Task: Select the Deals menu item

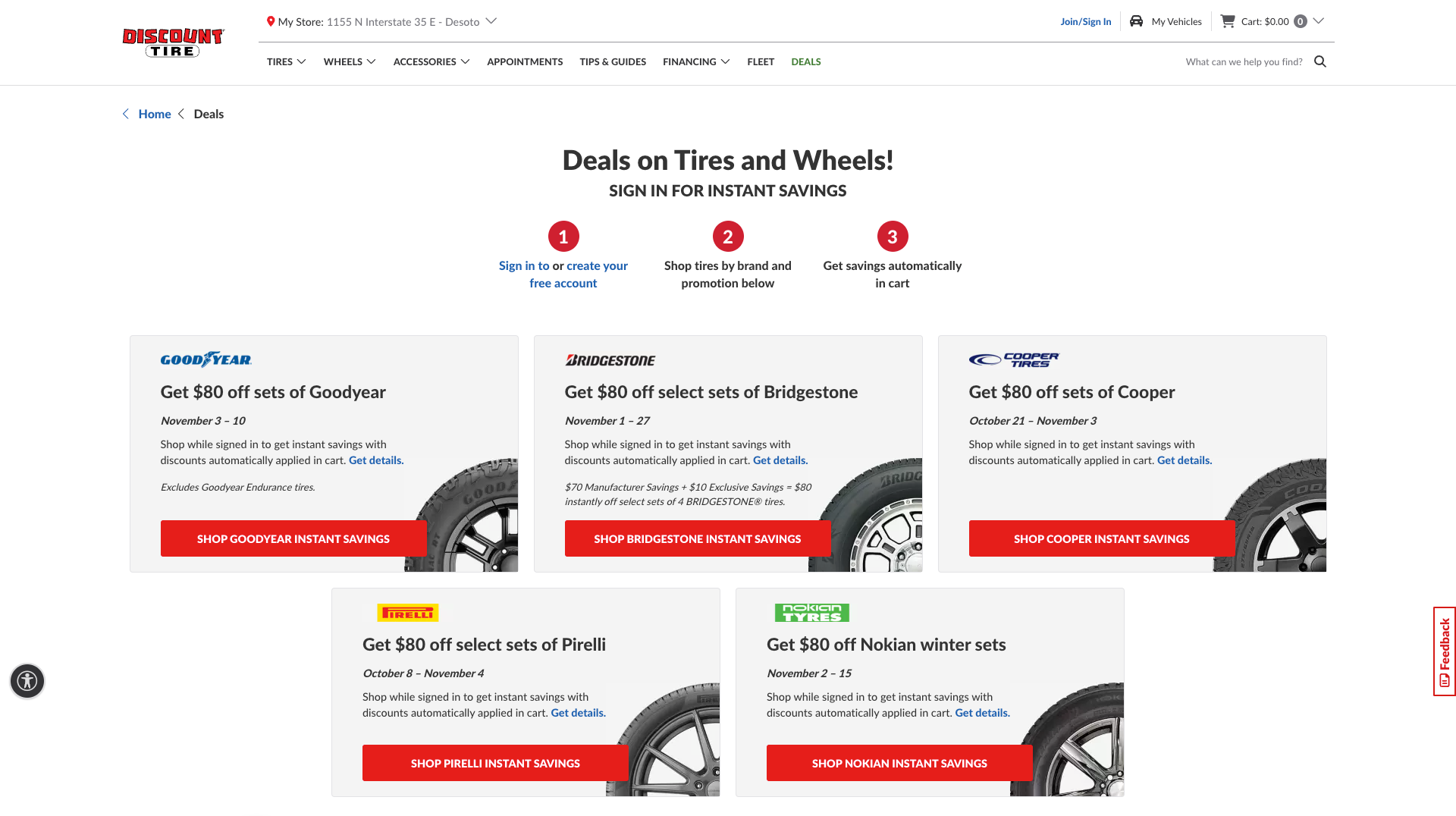Action: (x=806, y=61)
